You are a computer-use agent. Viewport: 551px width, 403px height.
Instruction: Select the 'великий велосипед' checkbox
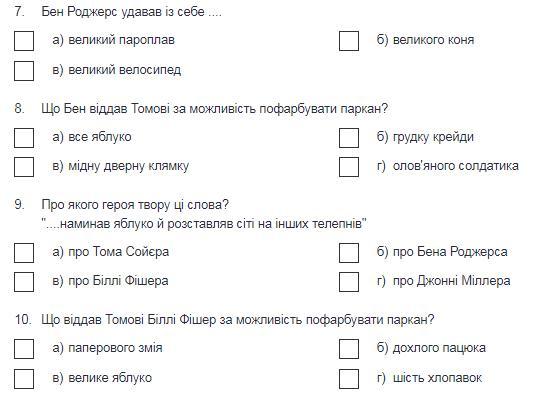click(x=24, y=71)
